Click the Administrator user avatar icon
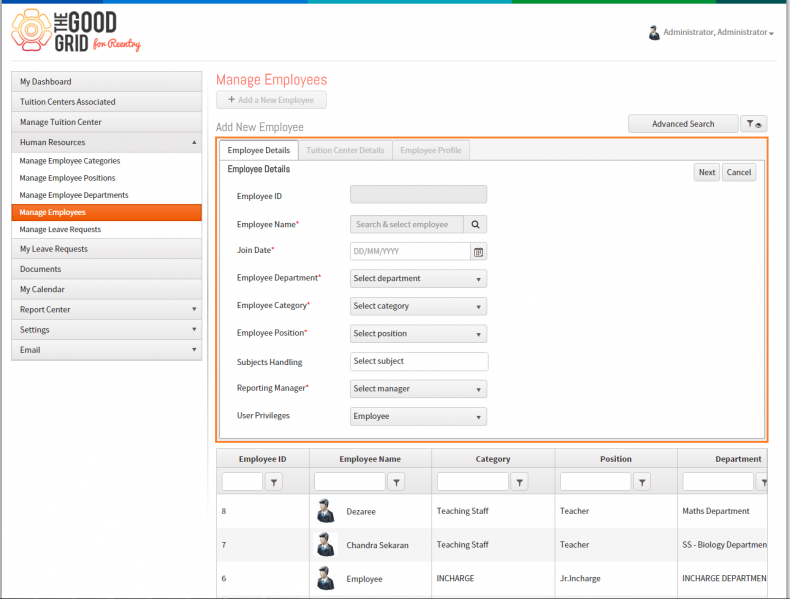This screenshot has width=790, height=599. pos(654,33)
